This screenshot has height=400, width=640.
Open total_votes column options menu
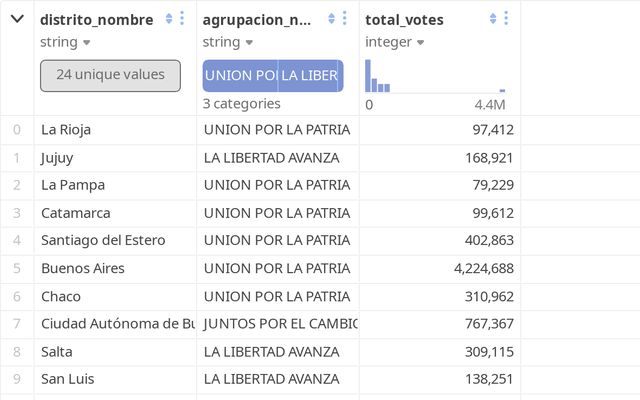[x=506, y=19]
